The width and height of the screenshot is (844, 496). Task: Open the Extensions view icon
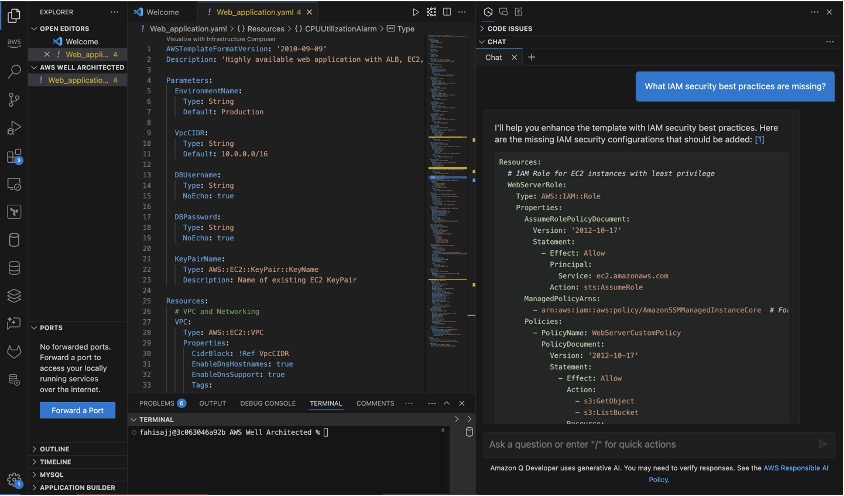[14, 156]
